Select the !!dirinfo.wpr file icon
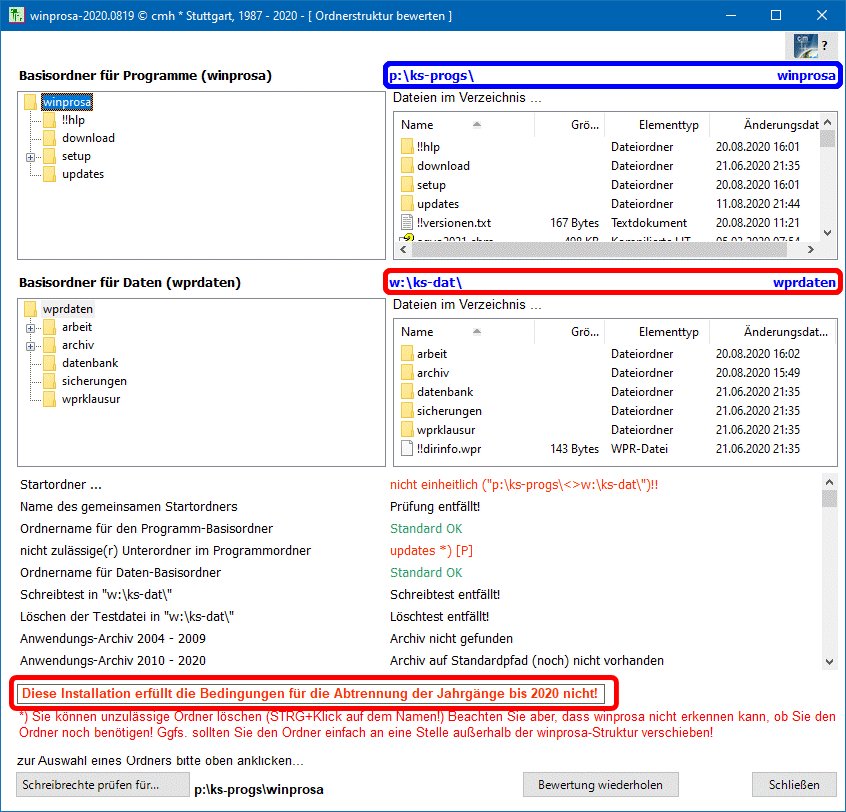846x812 pixels. (407, 449)
